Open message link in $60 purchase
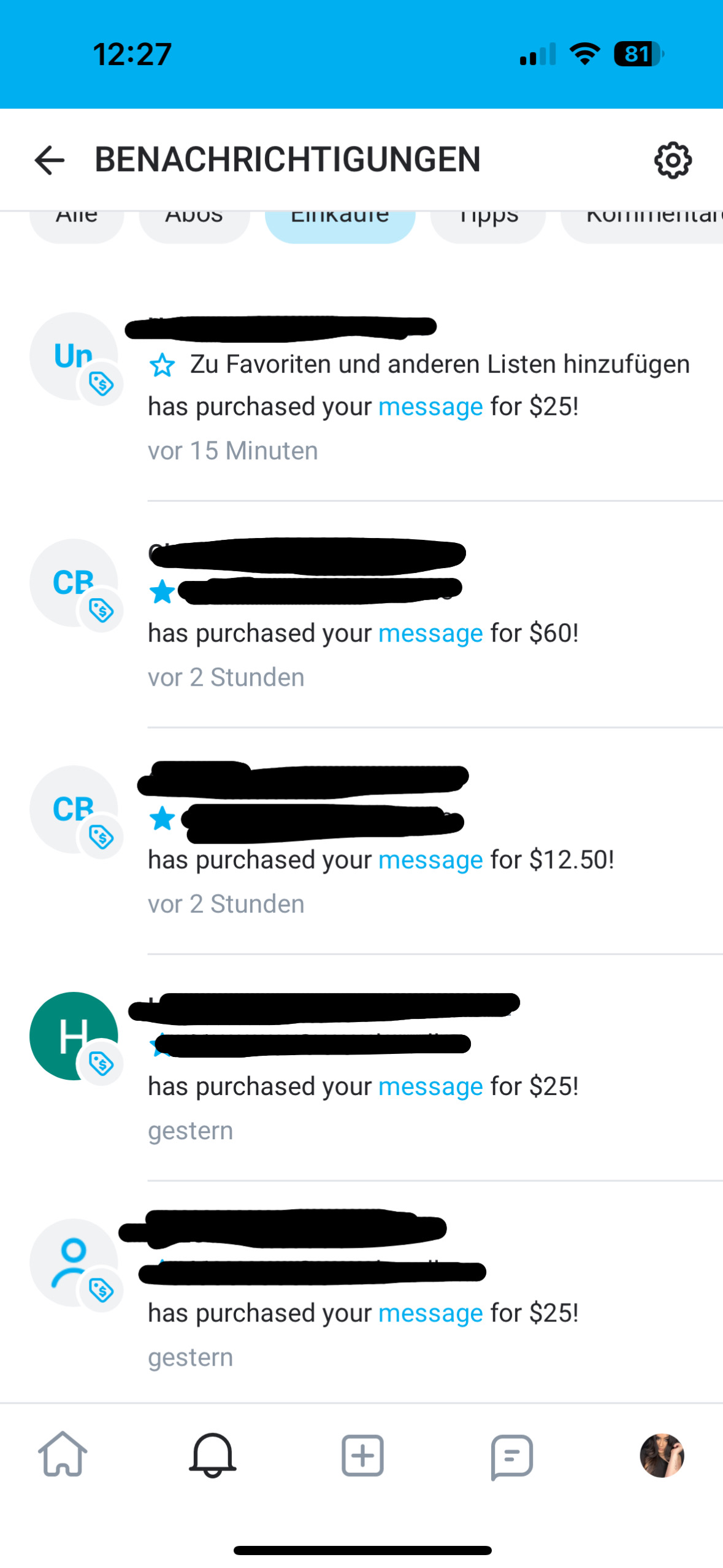Screen dimensions: 723x1568 tap(430, 633)
